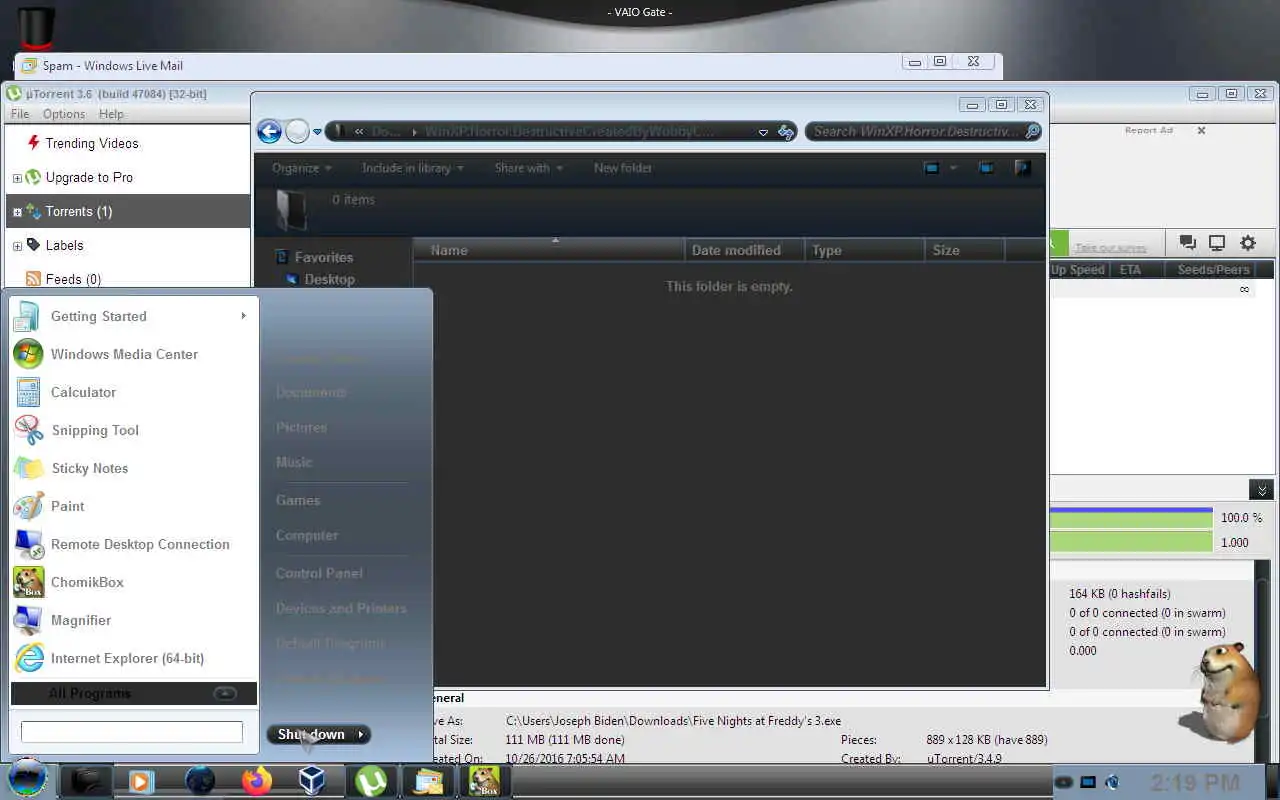Open address bar history dropdown

click(763, 131)
